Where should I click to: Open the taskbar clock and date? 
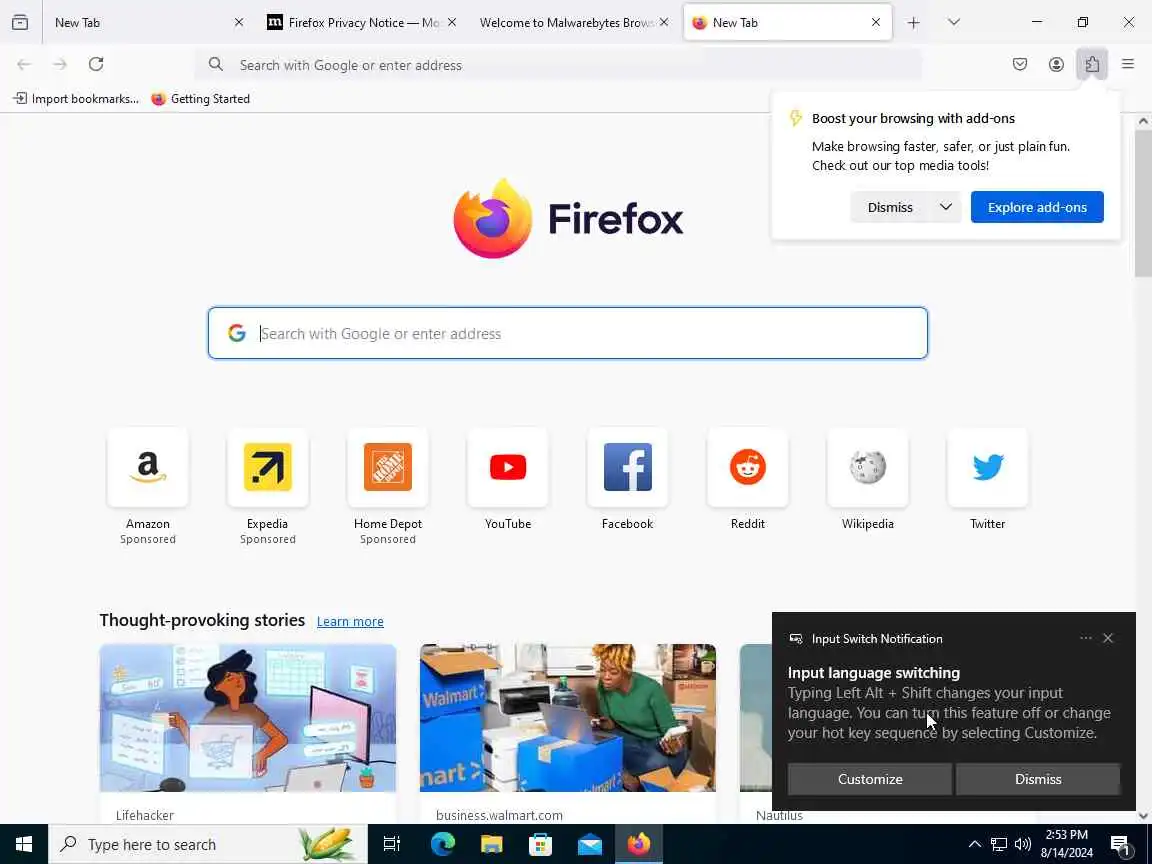coord(1067,844)
